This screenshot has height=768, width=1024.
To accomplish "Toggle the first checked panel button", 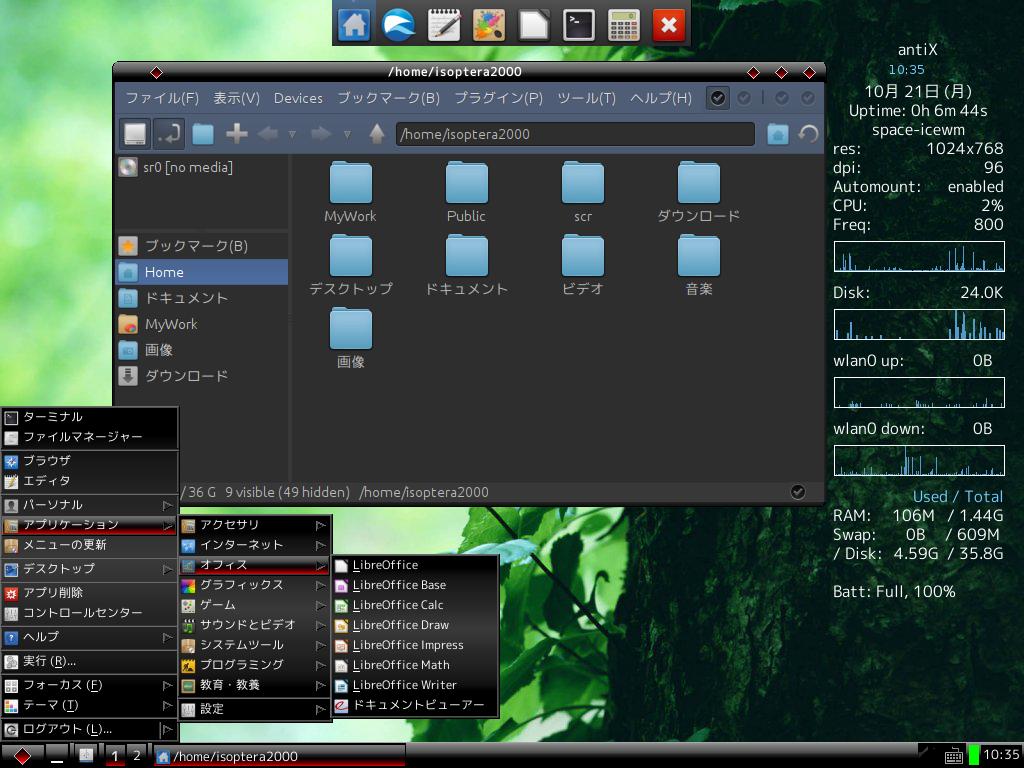I will tap(717, 98).
